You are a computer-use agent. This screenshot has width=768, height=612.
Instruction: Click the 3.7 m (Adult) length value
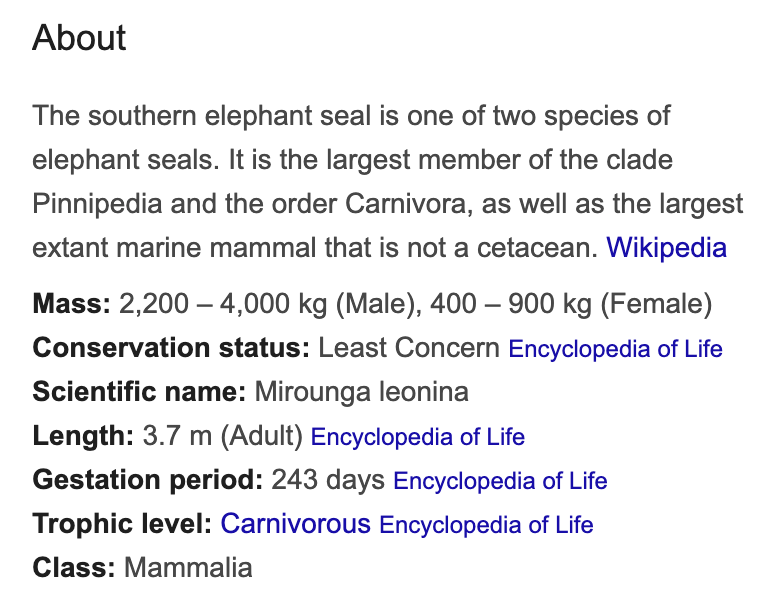point(224,436)
